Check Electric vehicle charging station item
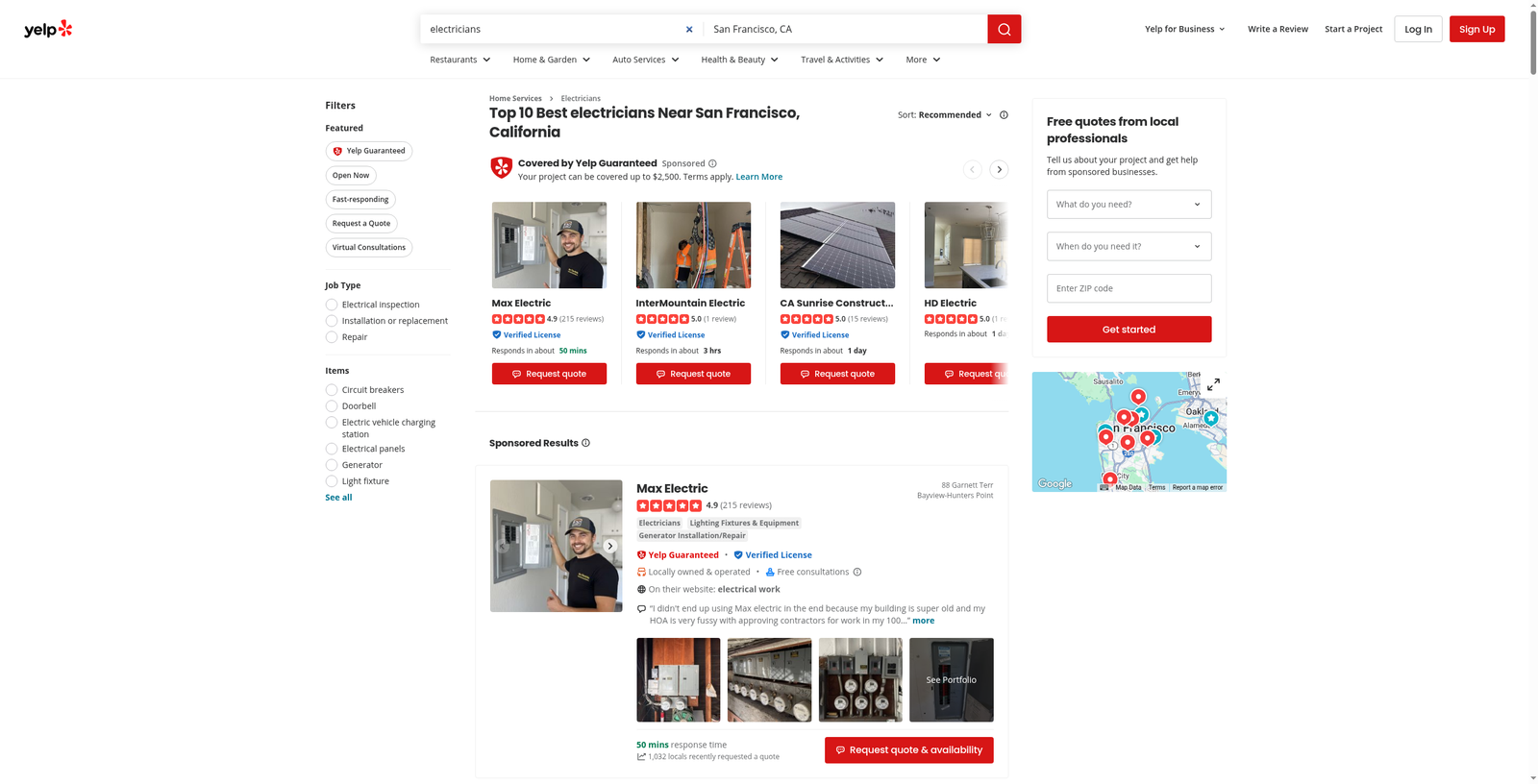This screenshot has width=1538, height=784. click(x=331, y=423)
